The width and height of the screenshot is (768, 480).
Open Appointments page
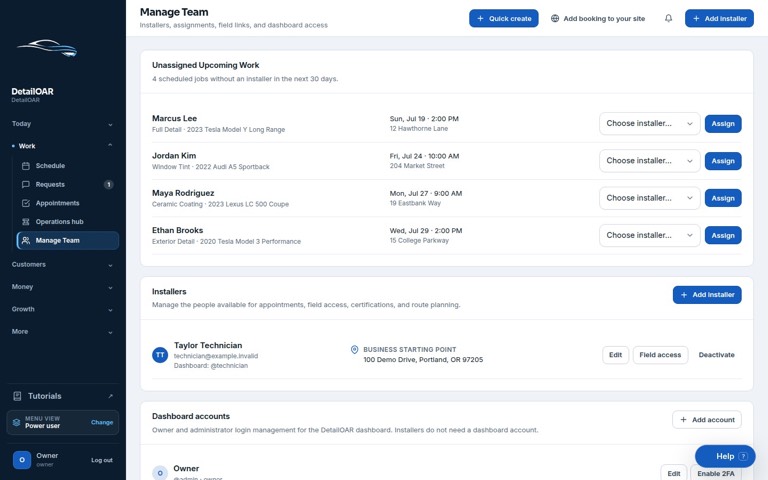point(68,203)
